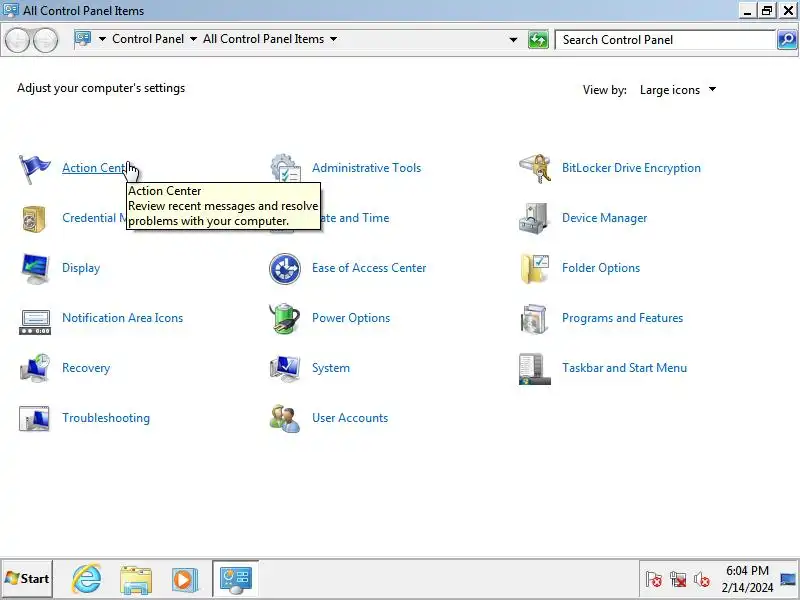800x600 pixels.
Task: Click the network status tray icon
Action: tap(678, 579)
